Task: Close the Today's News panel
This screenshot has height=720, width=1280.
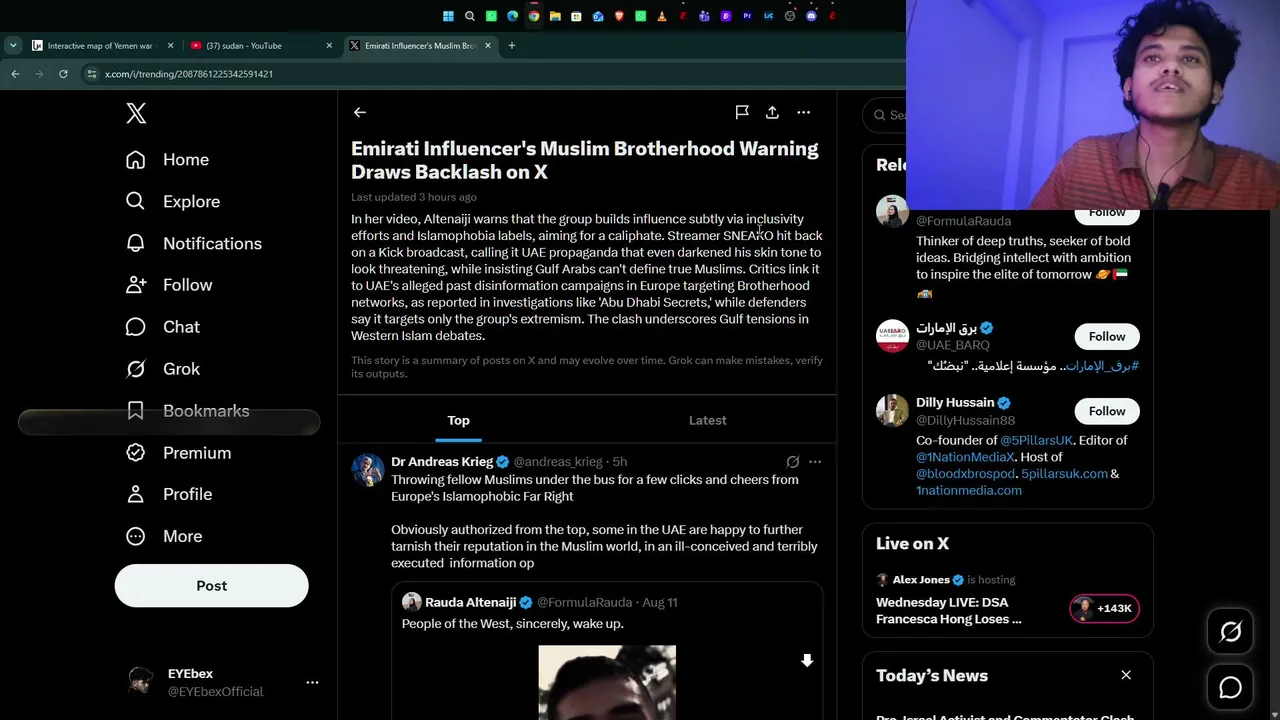Action: 1126,675
